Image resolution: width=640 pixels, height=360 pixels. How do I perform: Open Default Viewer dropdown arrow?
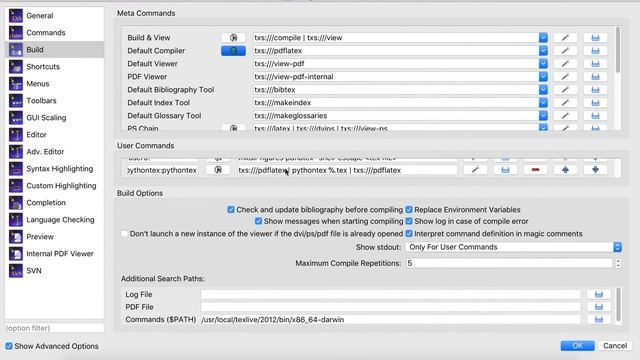tap(543, 64)
